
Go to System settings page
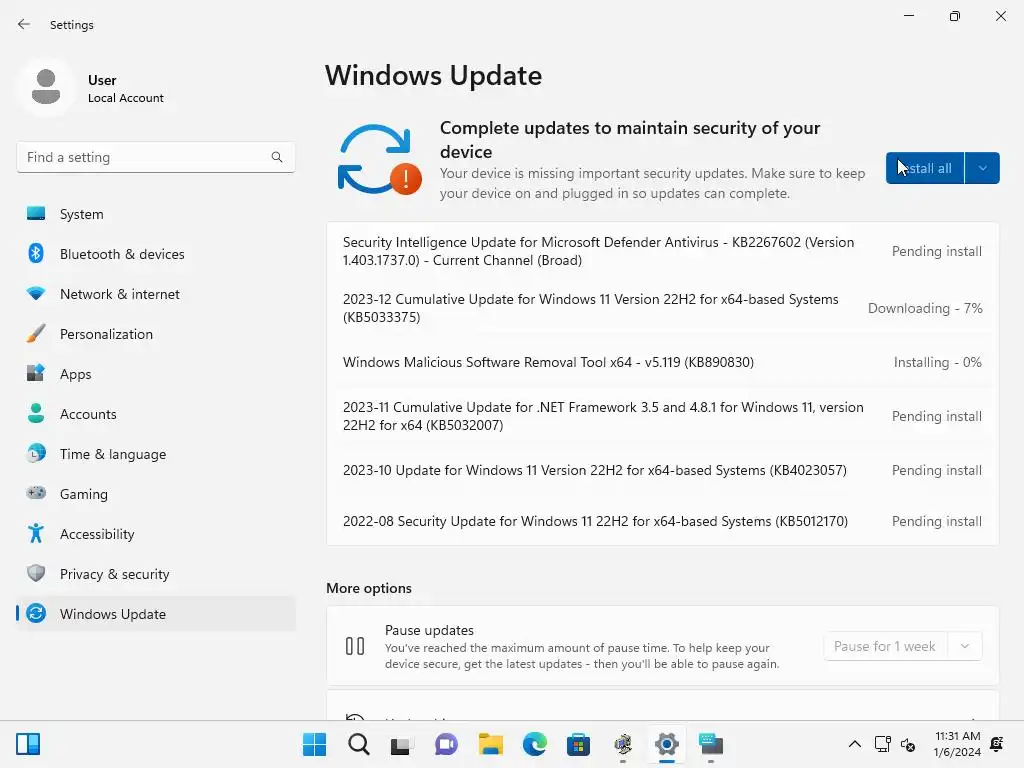tap(156, 214)
